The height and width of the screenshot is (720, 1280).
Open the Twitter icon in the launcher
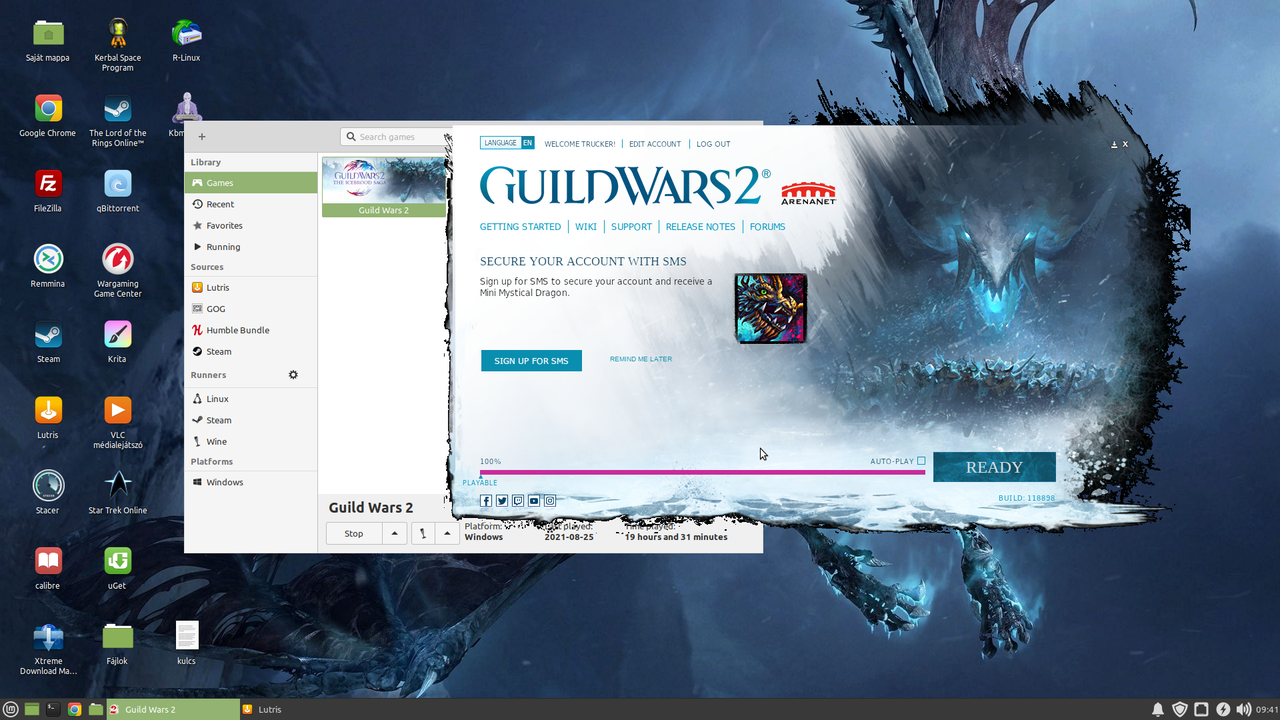[x=502, y=501]
